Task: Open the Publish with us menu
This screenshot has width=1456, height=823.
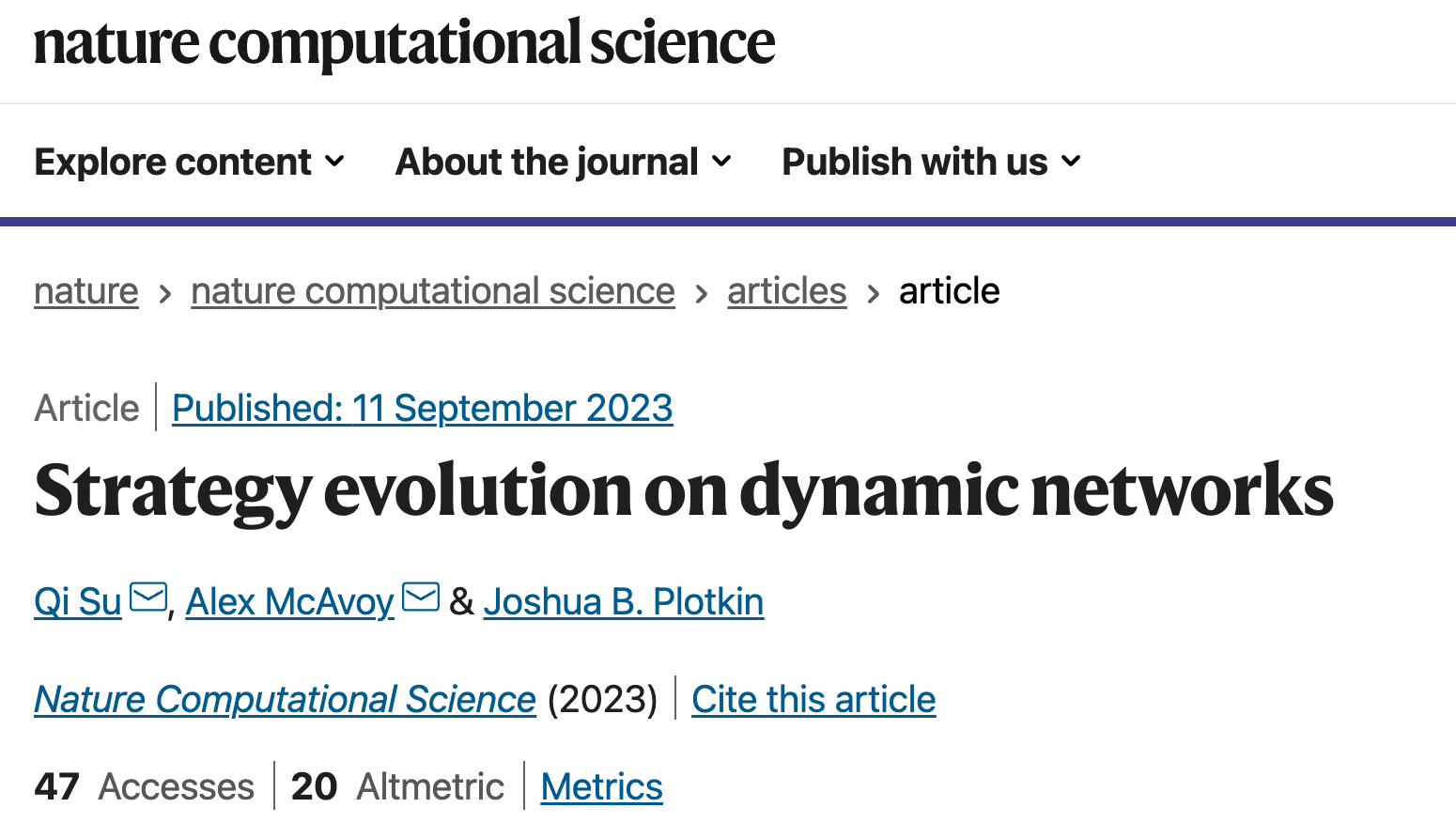Action: point(932,162)
